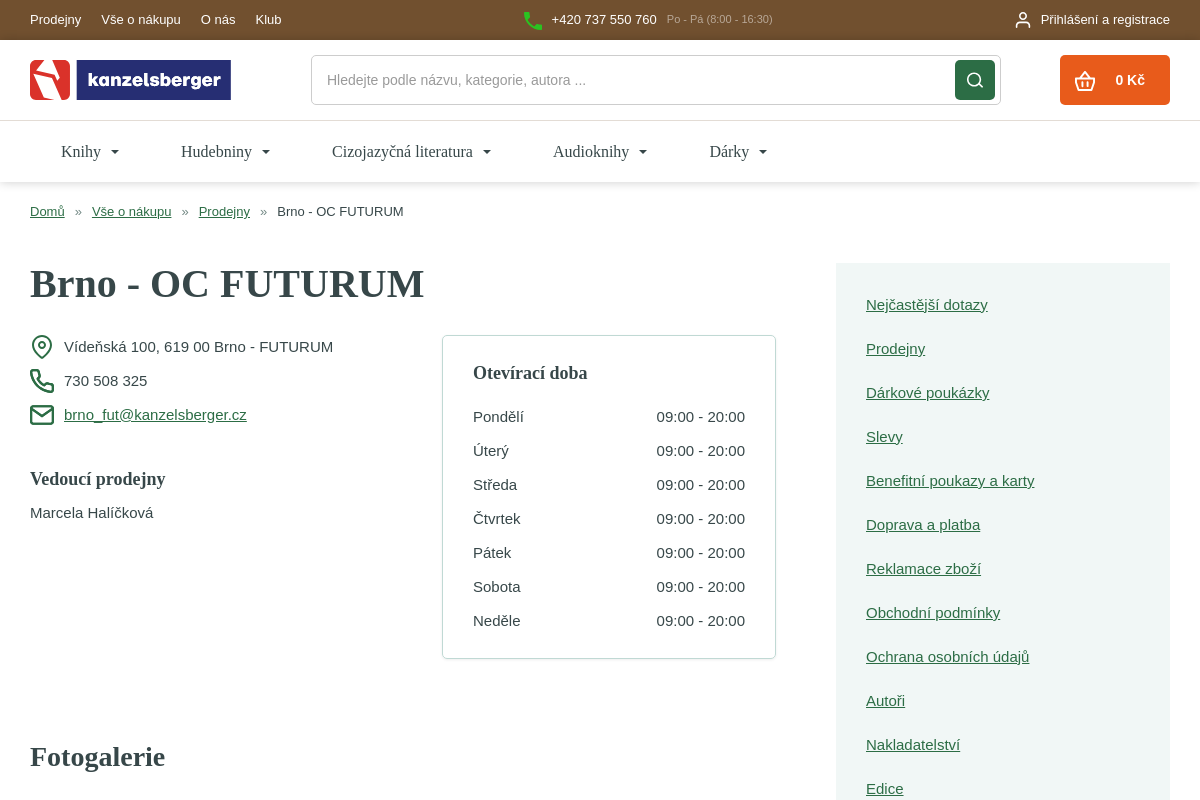Open the Klub top menu item
This screenshot has width=1200, height=800.
[268, 20]
